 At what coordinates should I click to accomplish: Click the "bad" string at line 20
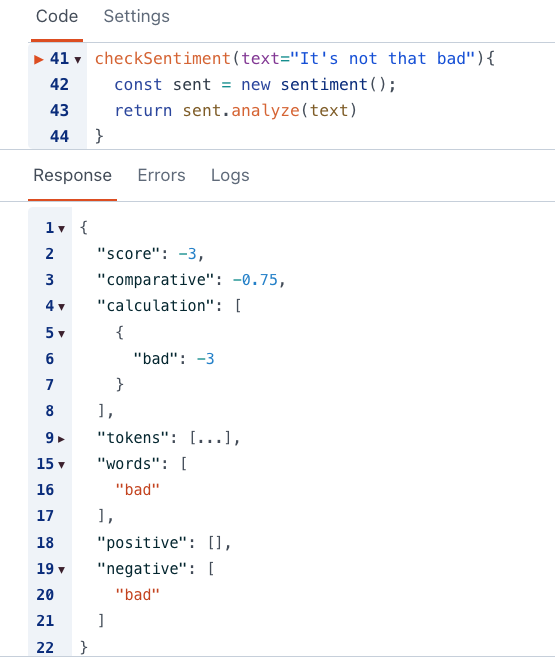tap(138, 595)
